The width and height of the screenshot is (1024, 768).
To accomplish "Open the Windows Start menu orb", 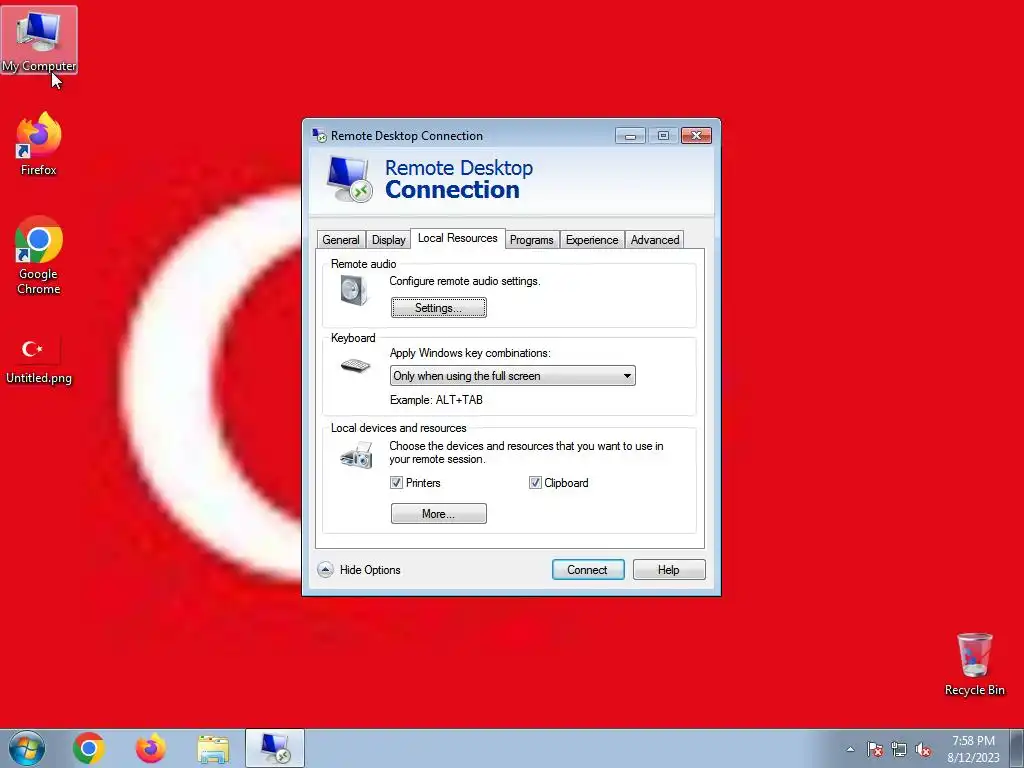I will point(27,748).
